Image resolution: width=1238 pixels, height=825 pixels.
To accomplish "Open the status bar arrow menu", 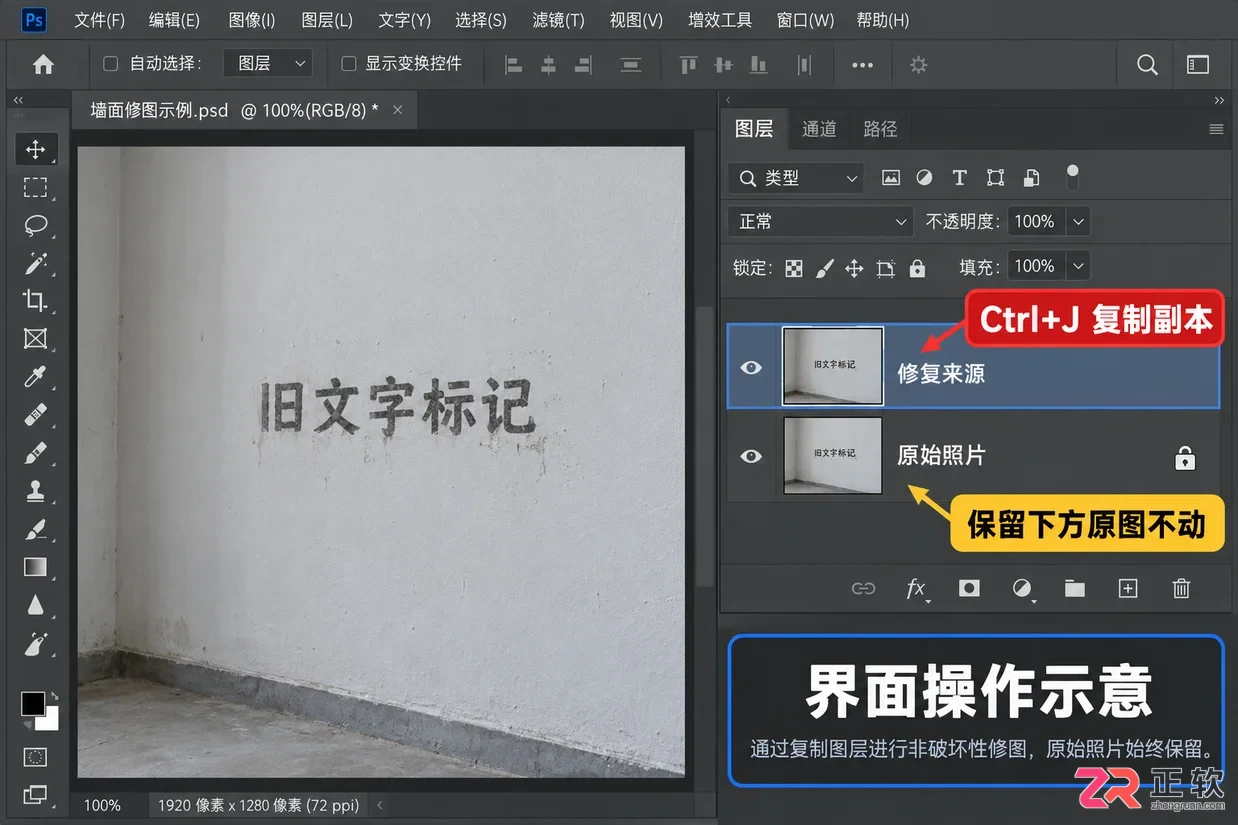I will point(379,805).
